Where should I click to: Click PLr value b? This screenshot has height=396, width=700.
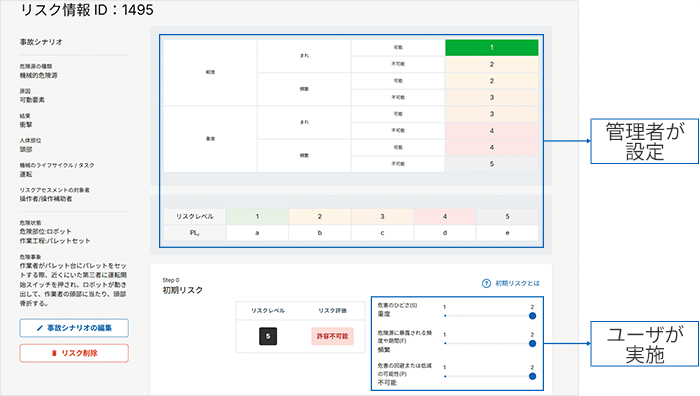click(x=320, y=233)
